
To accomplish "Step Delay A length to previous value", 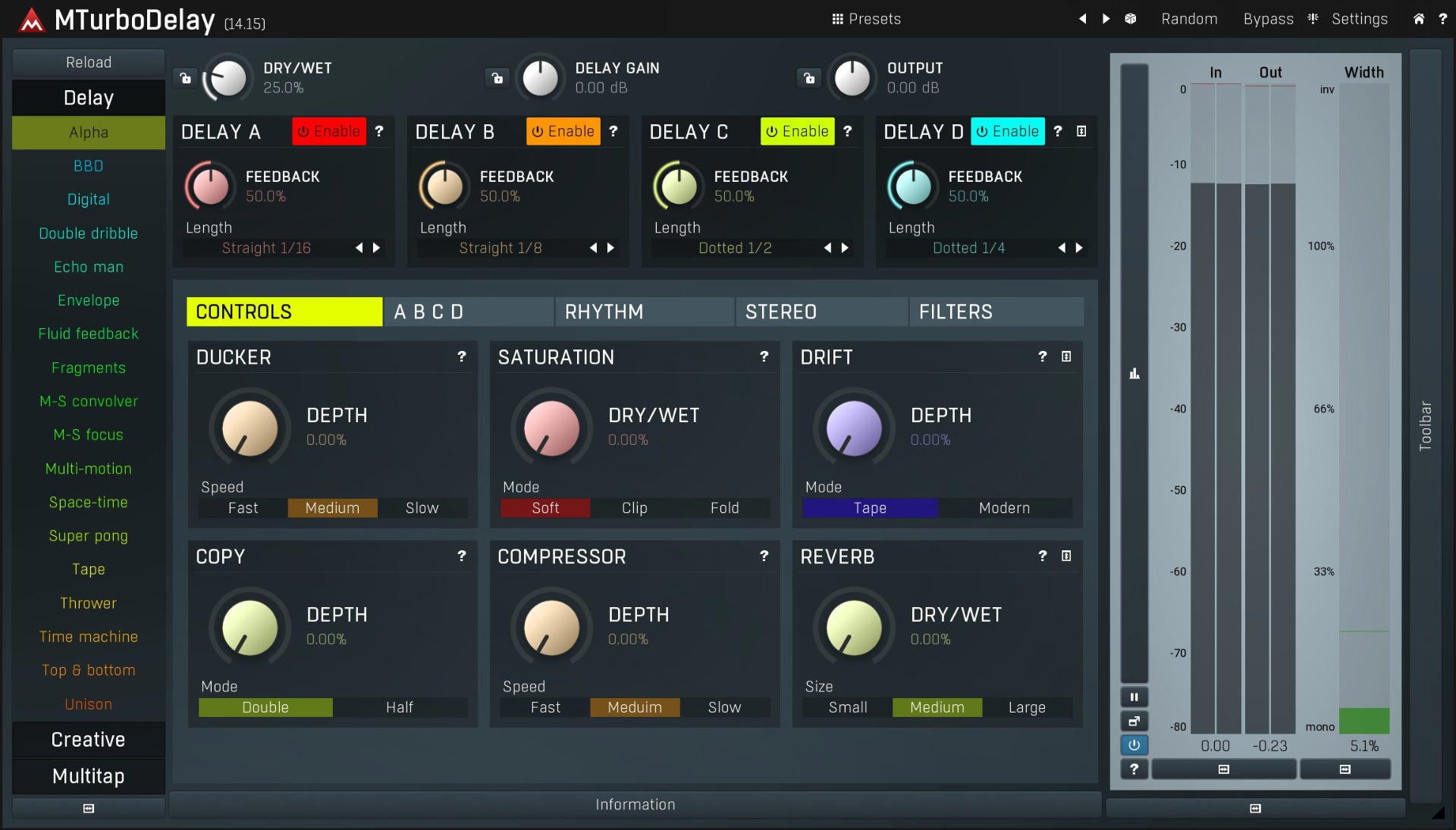I will (x=359, y=248).
